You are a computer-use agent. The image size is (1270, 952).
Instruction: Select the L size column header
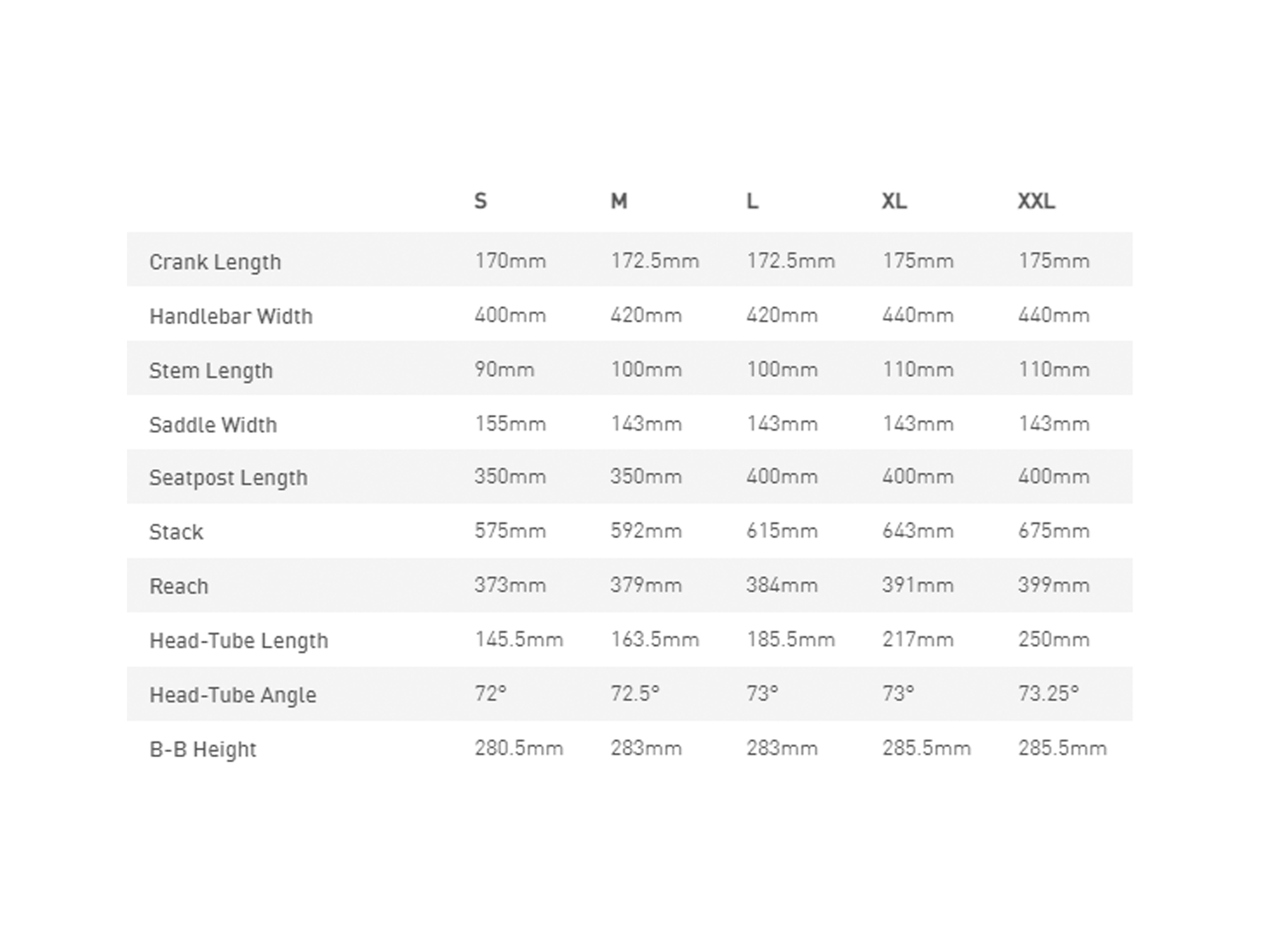[752, 201]
